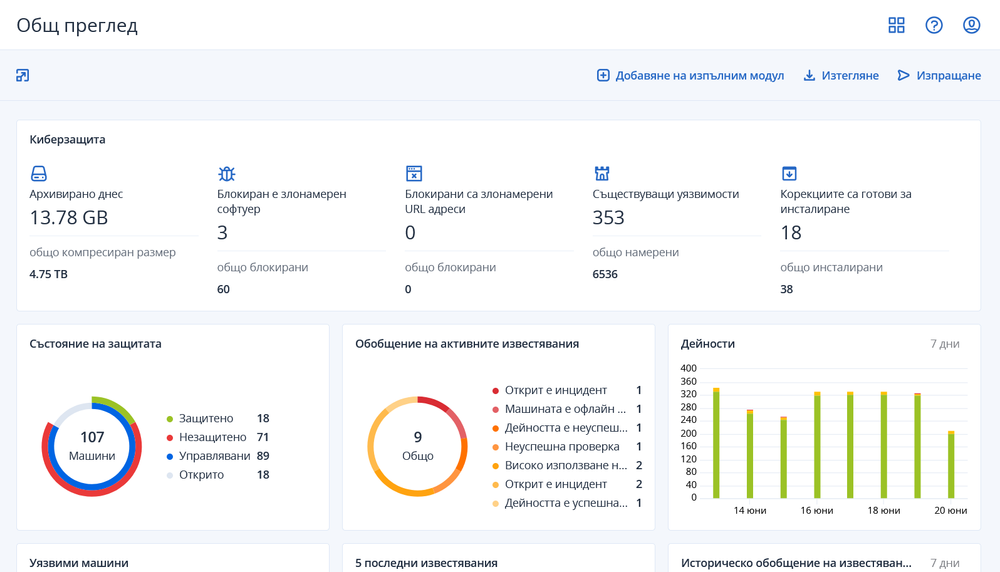
Task: Click the help question mark icon
Action: (934, 25)
